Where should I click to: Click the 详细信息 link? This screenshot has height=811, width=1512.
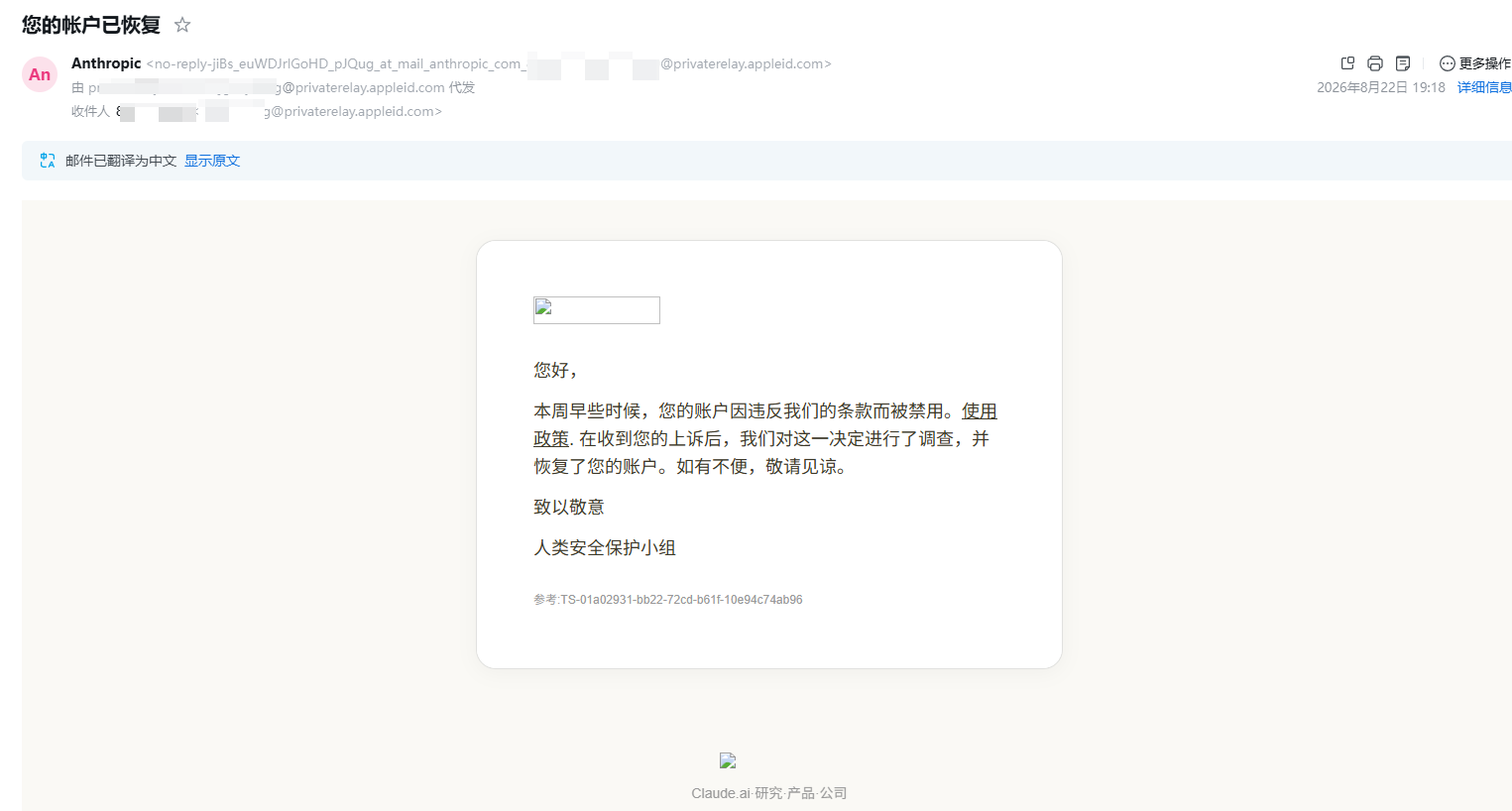(1484, 87)
